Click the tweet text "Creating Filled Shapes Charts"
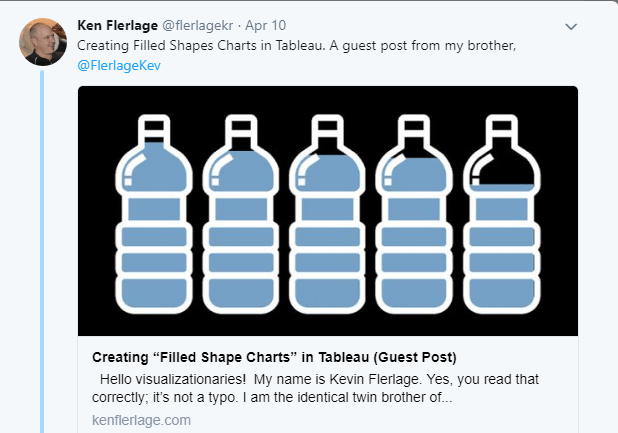The image size is (618, 433). pyautogui.click(x=200, y=46)
